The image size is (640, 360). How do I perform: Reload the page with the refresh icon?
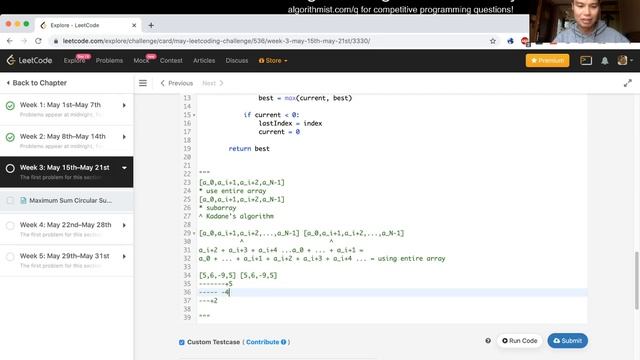(38, 41)
